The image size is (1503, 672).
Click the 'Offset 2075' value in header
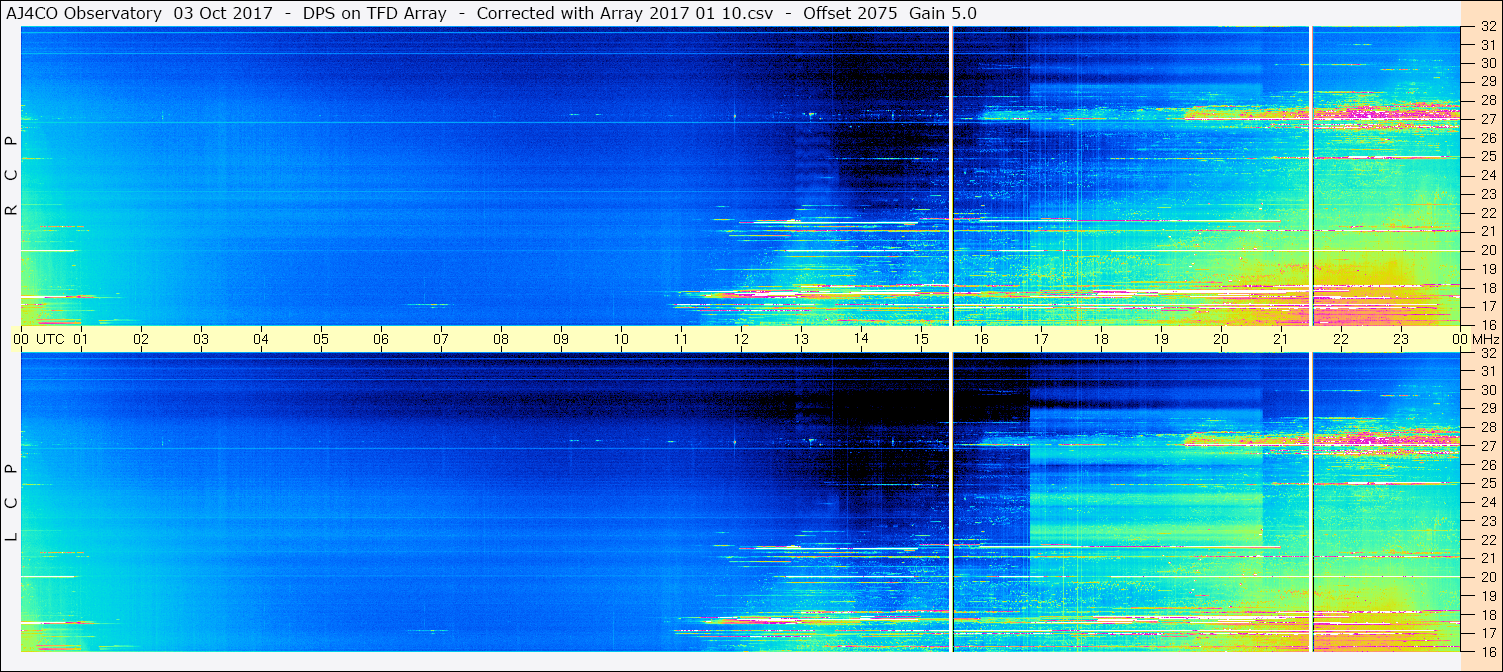850,13
